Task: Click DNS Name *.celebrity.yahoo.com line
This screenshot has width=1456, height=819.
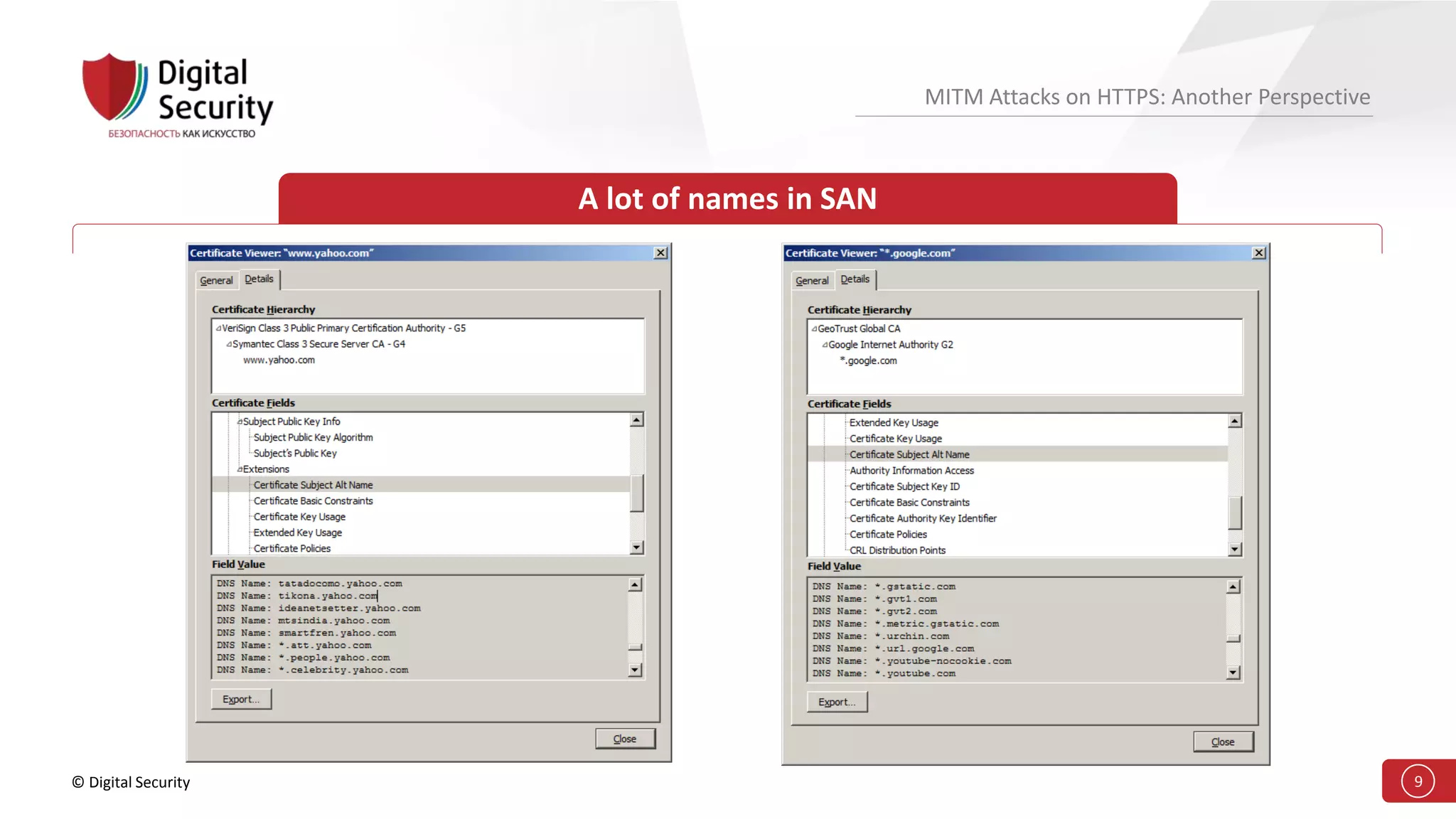Action: pos(313,670)
